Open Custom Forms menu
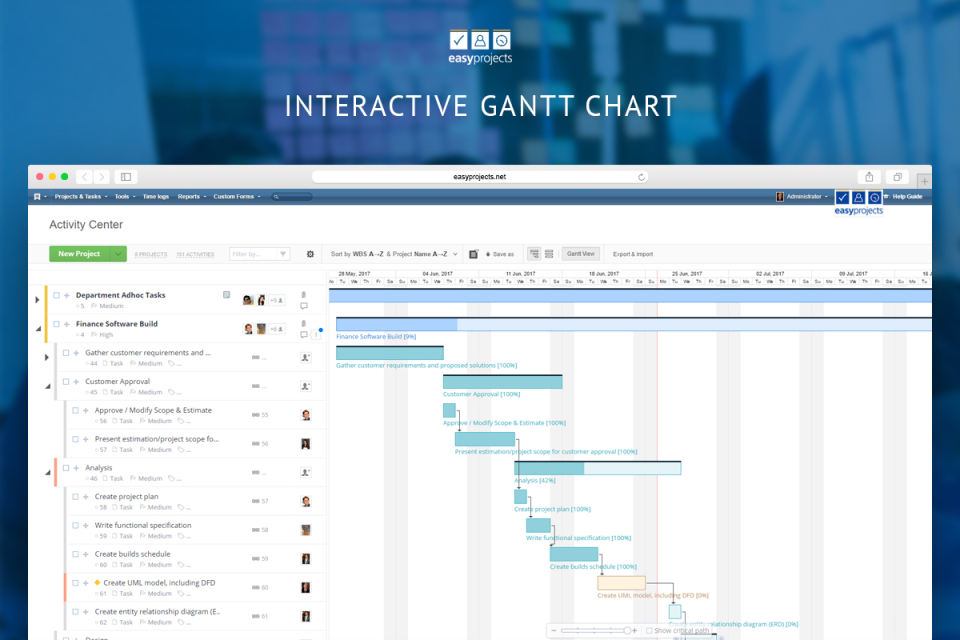Image resolution: width=960 pixels, height=640 pixels. tap(236, 197)
